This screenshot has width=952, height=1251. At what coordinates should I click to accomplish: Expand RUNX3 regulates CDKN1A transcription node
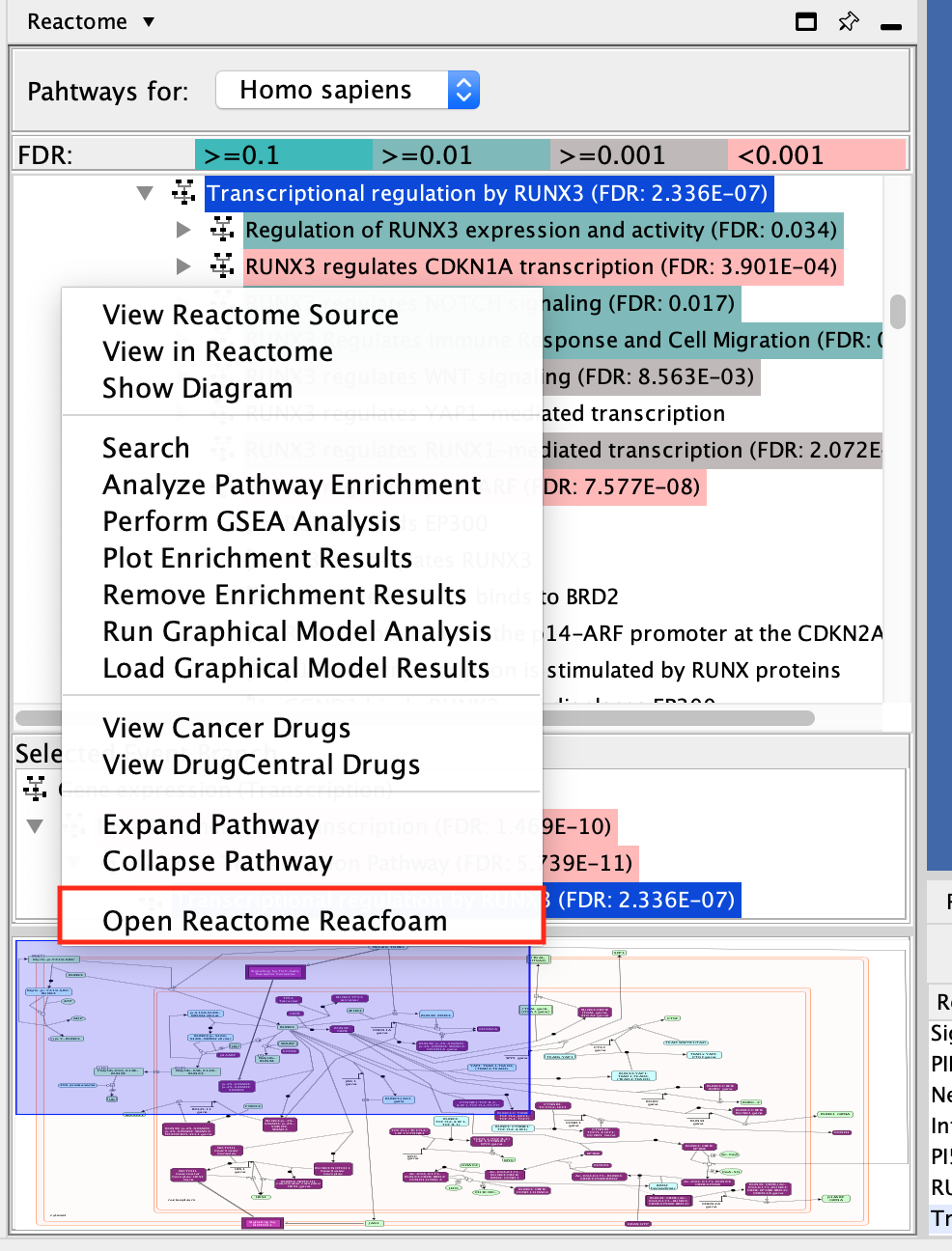pyautogui.click(x=183, y=266)
